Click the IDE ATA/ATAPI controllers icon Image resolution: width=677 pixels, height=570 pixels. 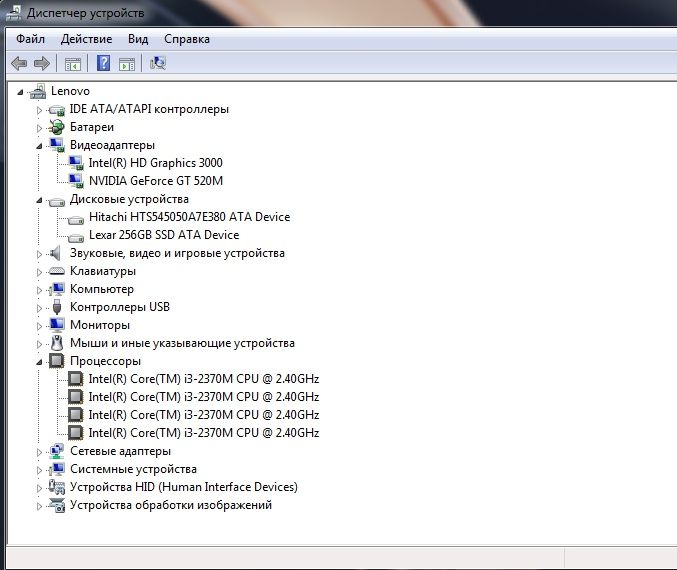click(57, 110)
